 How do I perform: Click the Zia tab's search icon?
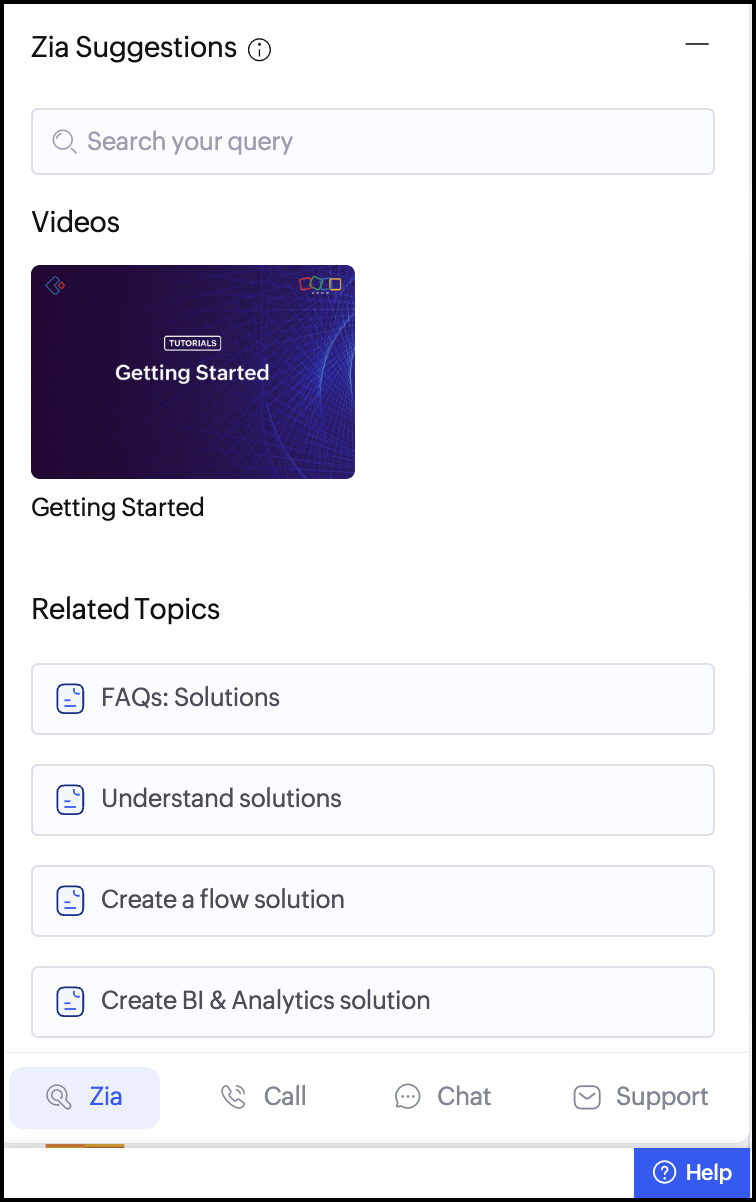(x=59, y=1097)
